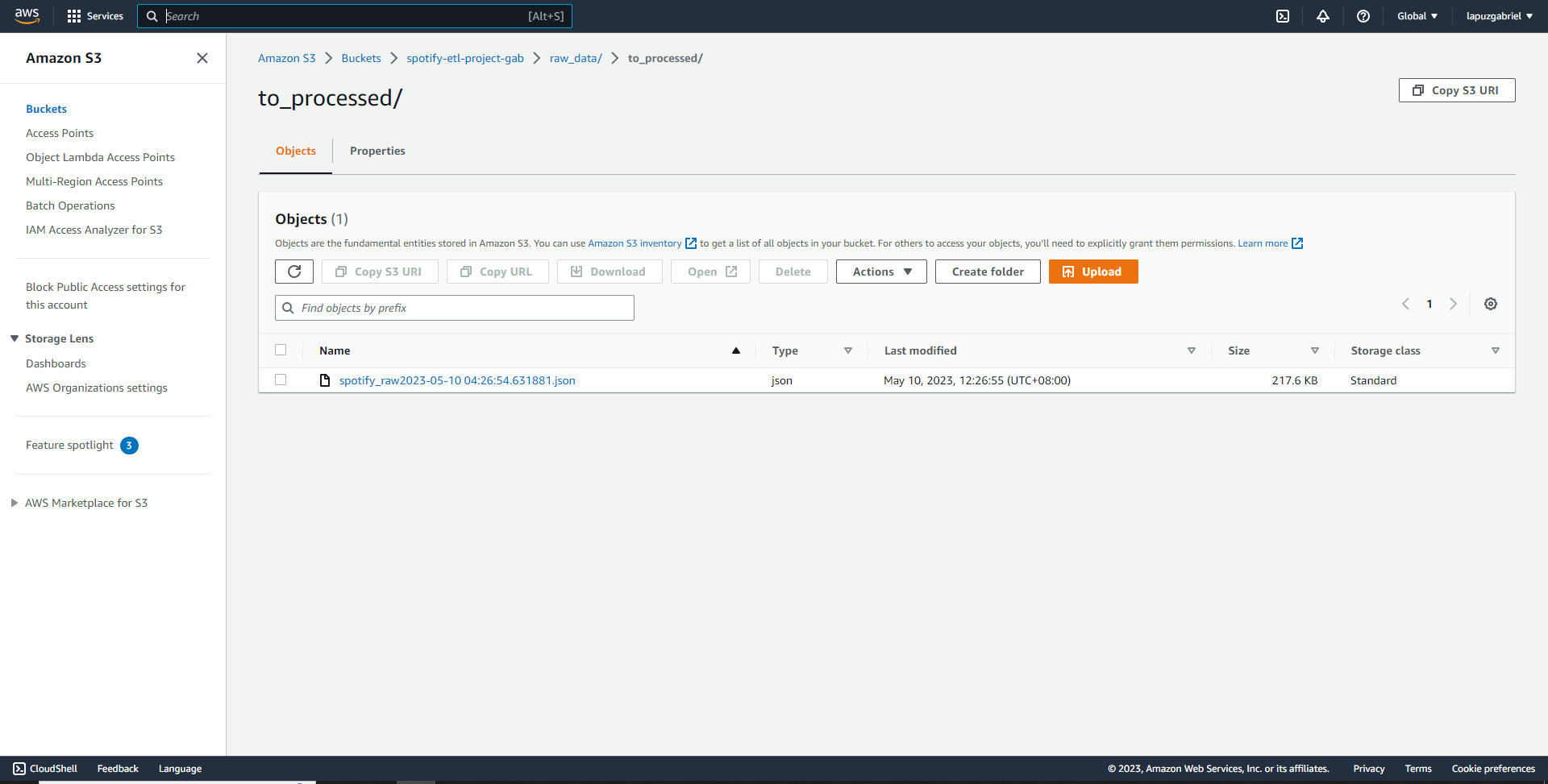The image size is (1548, 784).
Task: Navigate to raw_data/ breadcrumb
Action: click(x=576, y=58)
